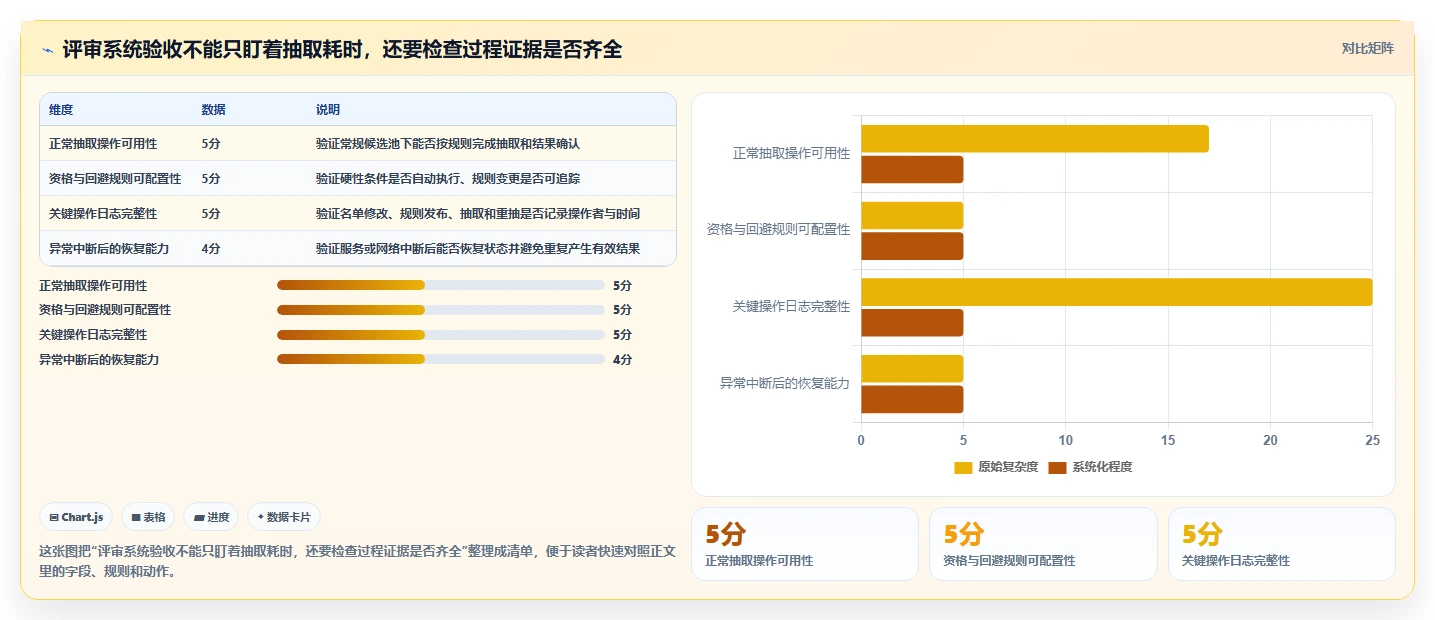Click description starting 验证服务或网络中断后

(478, 249)
